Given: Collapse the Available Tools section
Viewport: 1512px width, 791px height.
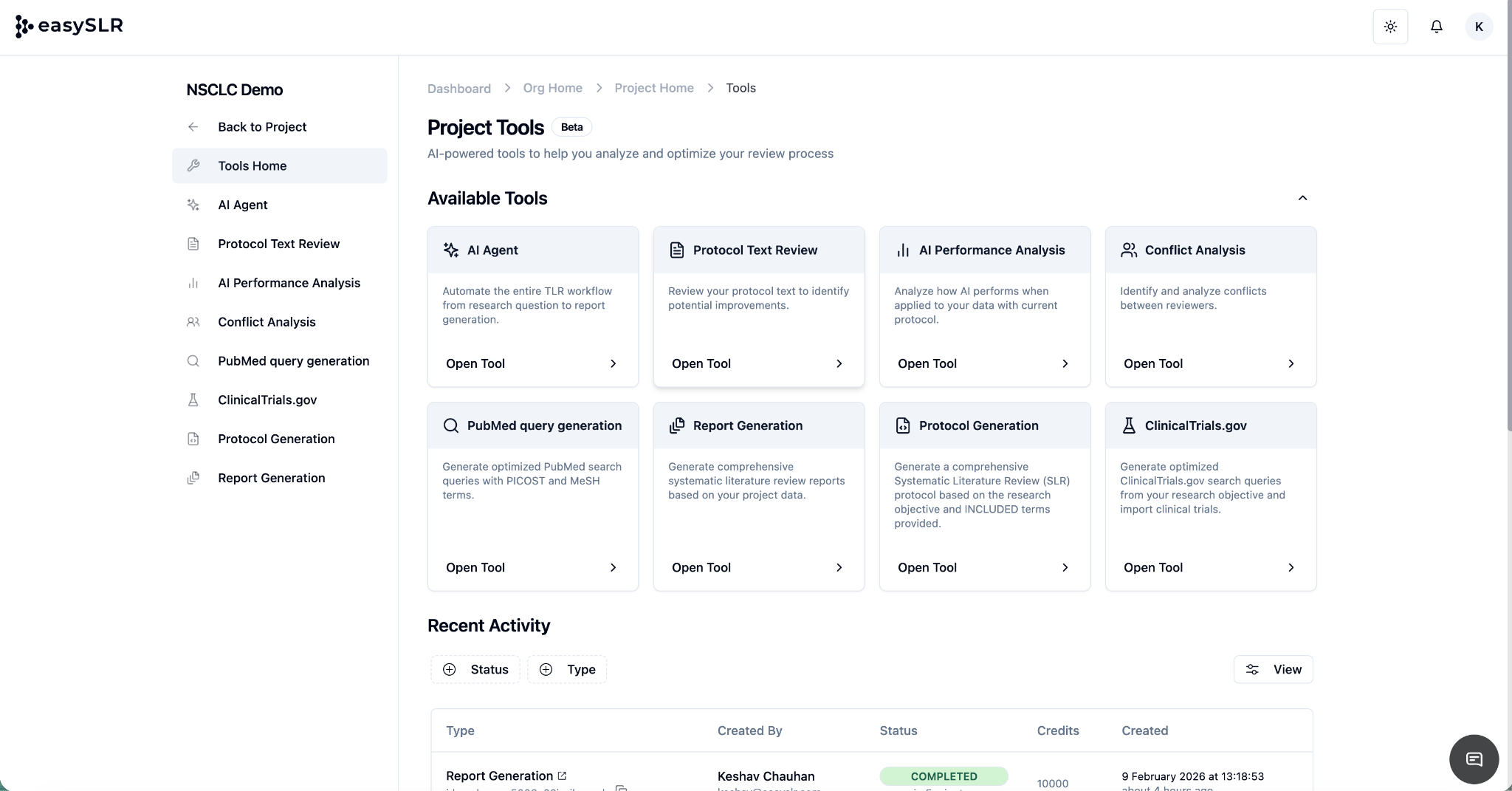Looking at the screenshot, I should (x=1302, y=198).
